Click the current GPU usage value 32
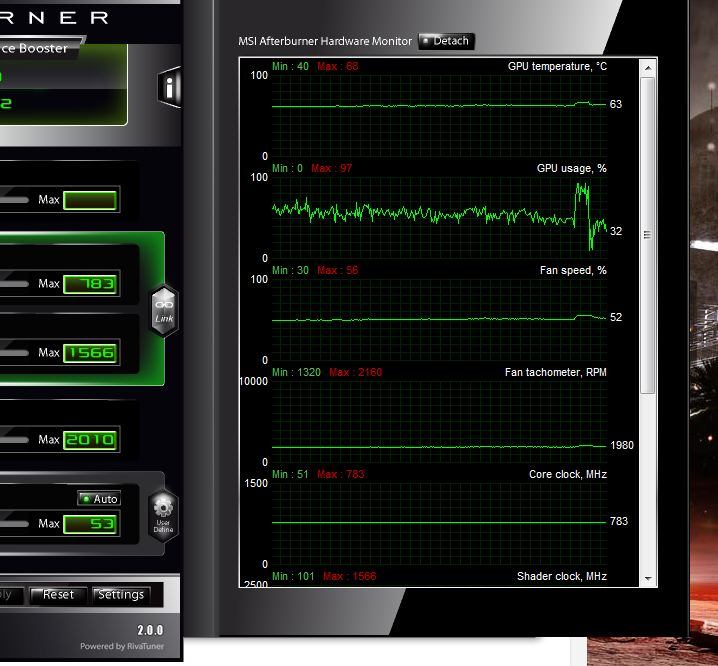718x666 pixels. point(616,231)
